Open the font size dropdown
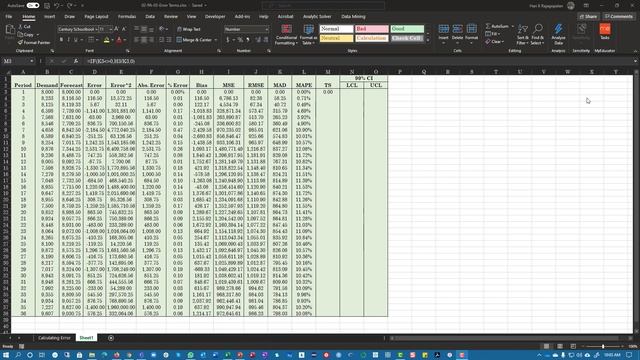 [x=111, y=29]
